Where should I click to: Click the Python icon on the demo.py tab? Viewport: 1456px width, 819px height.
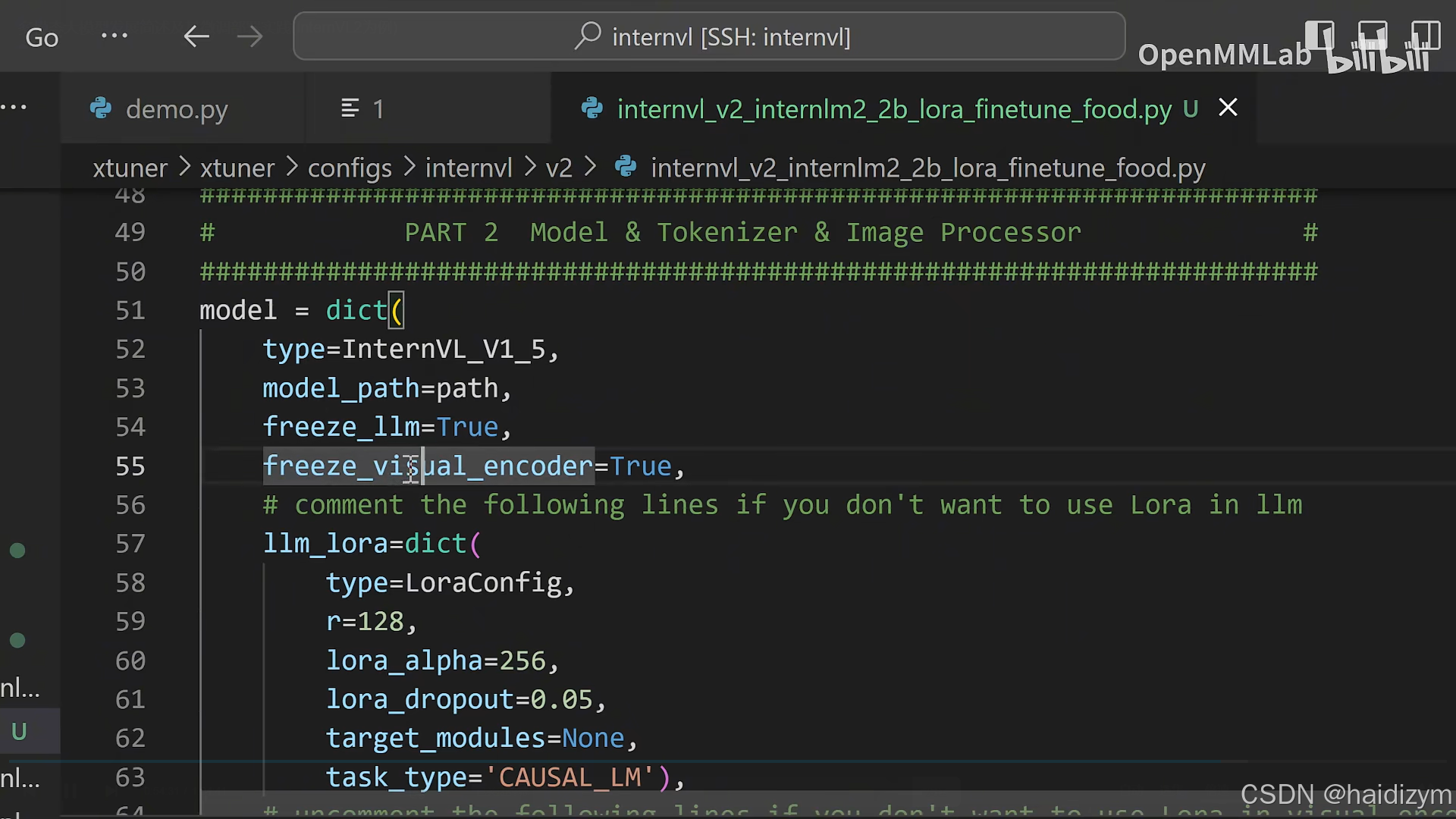(x=101, y=108)
